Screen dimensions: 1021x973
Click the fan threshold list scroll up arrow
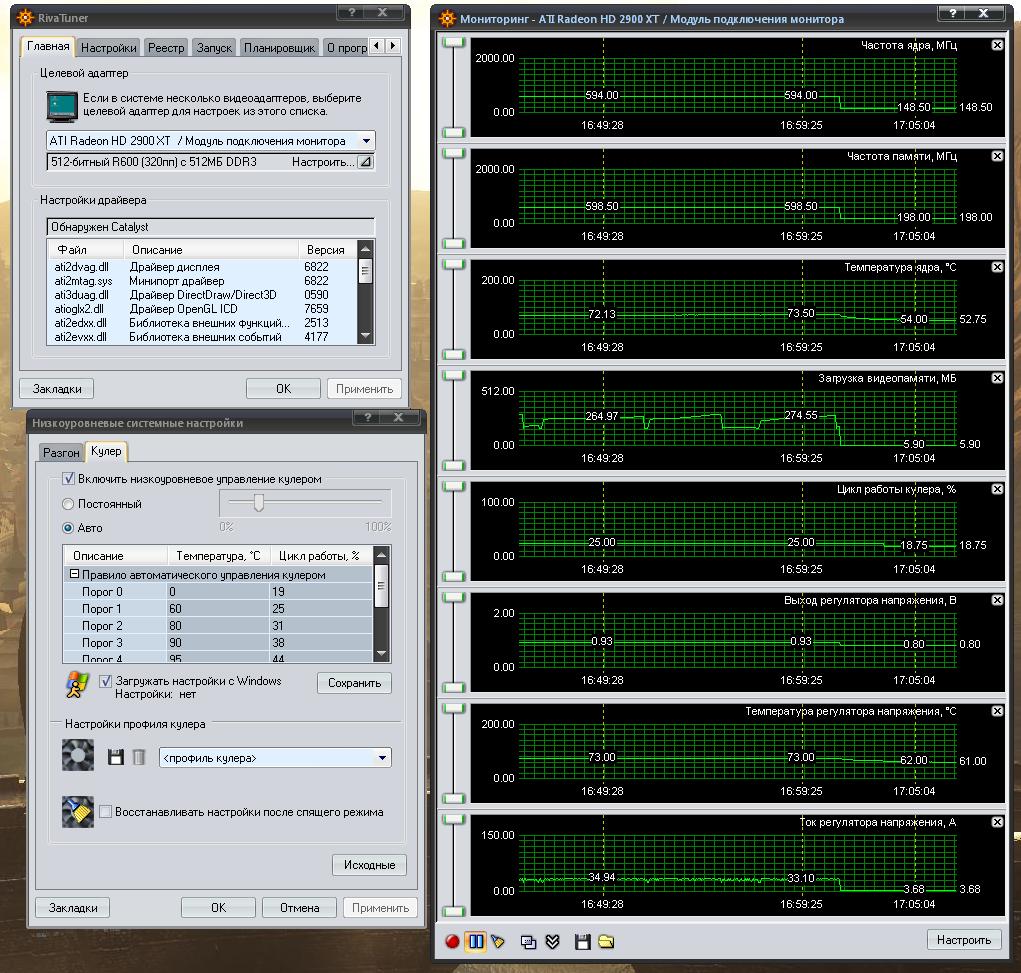[x=382, y=555]
